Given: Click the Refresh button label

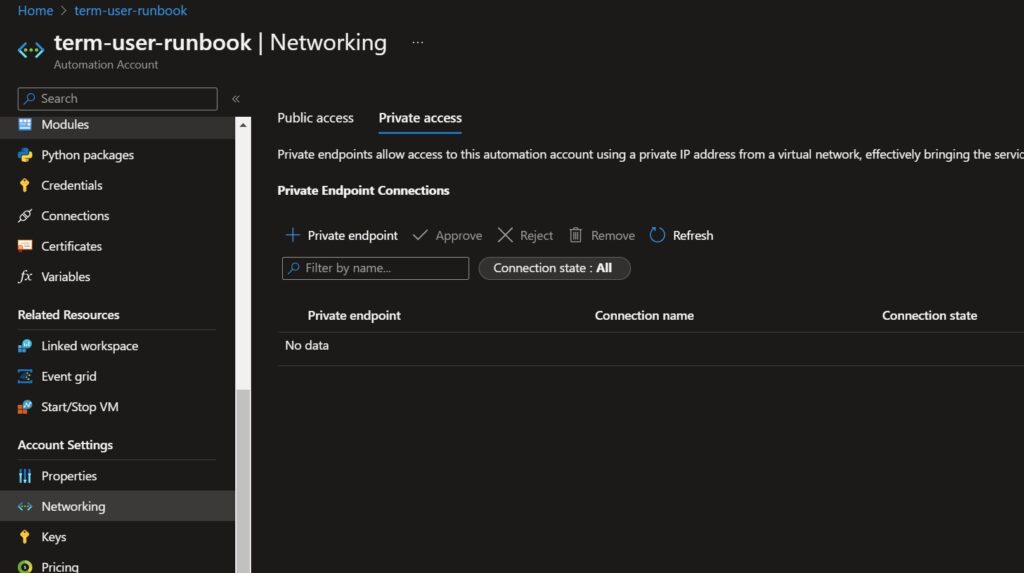Looking at the screenshot, I should (693, 235).
